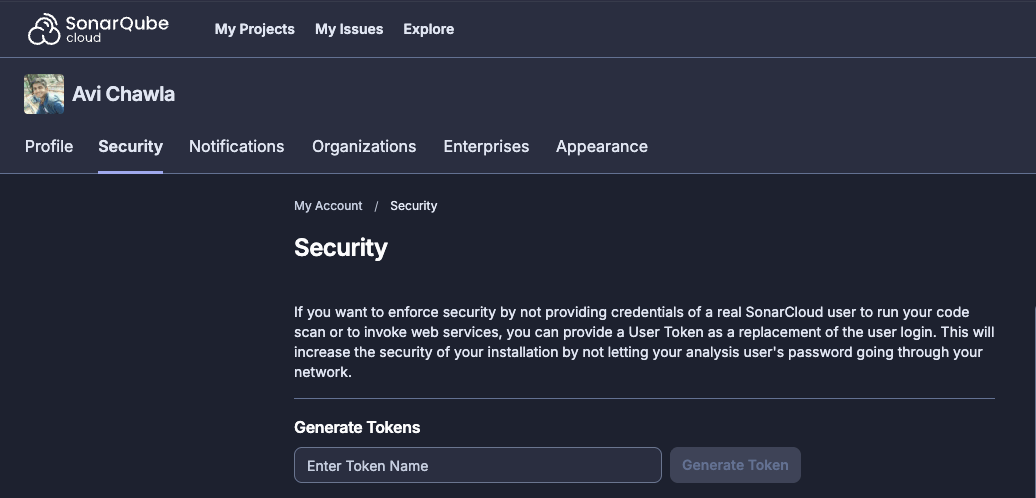Open the Explore menu item

click(x=428, y=29)
